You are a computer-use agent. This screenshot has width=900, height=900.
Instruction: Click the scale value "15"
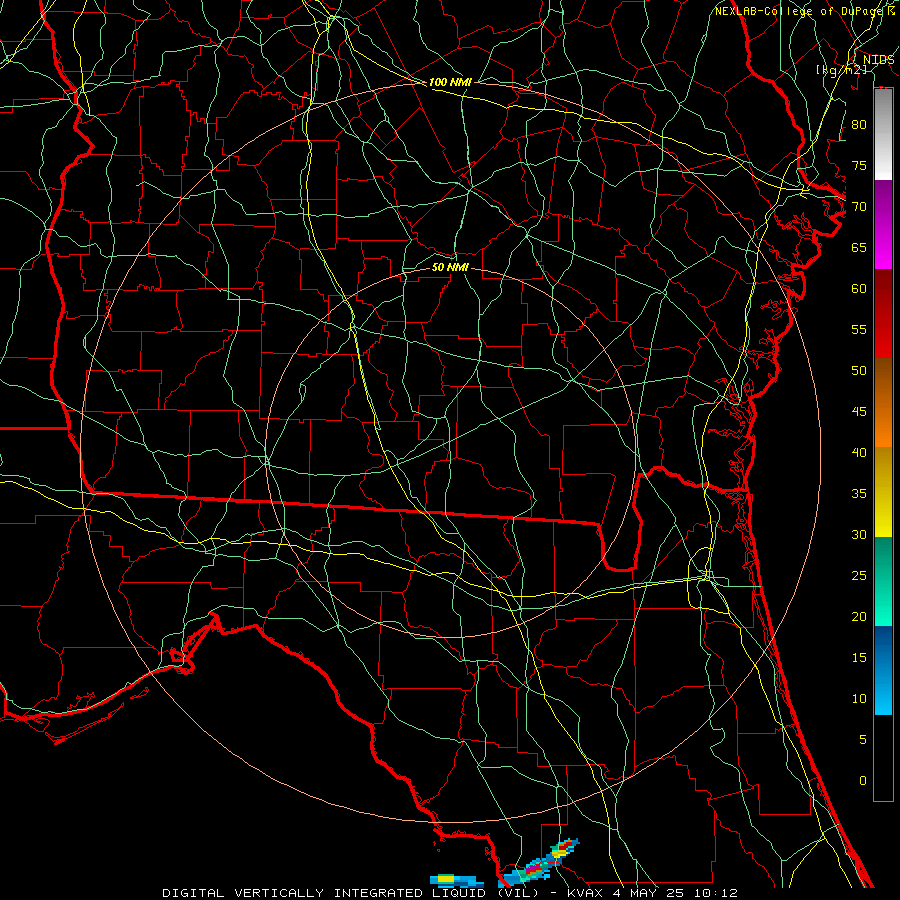point(859,658)
